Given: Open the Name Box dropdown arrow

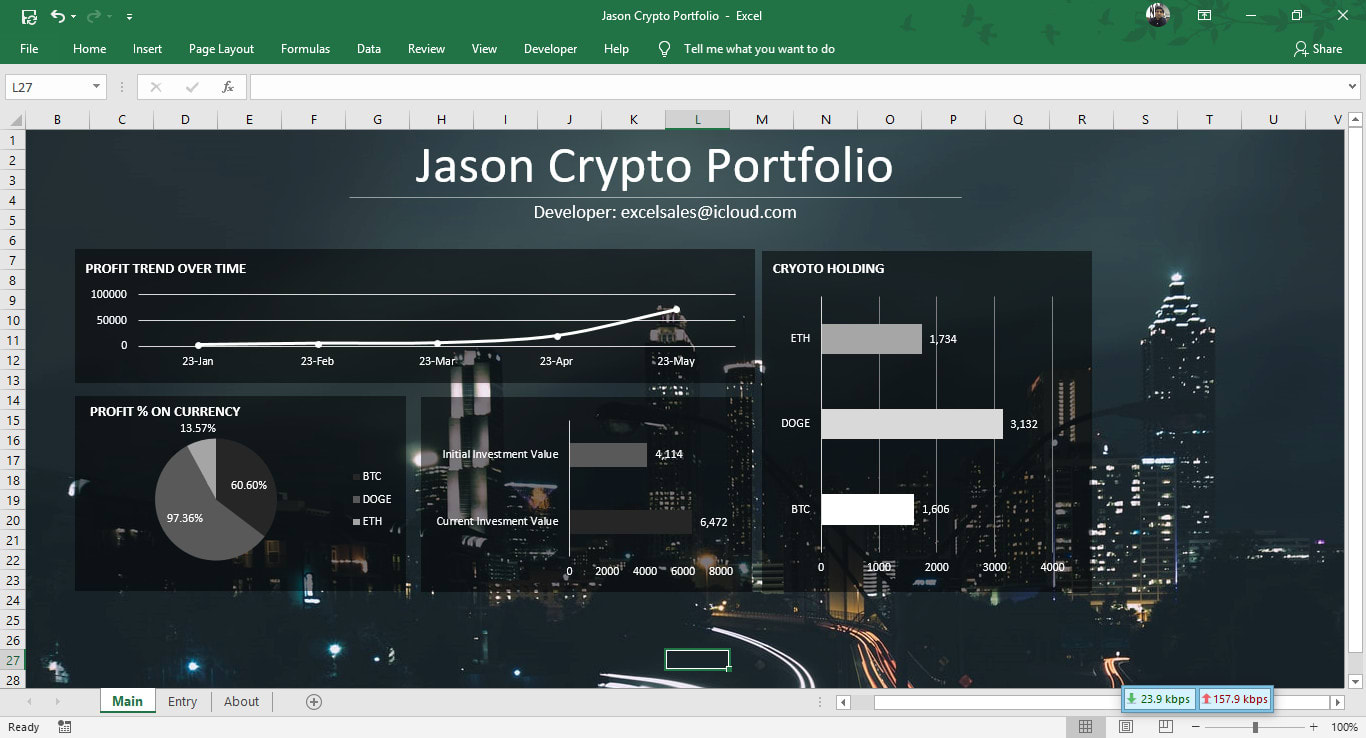Looking at the screenshot, I should coord(98,86).
